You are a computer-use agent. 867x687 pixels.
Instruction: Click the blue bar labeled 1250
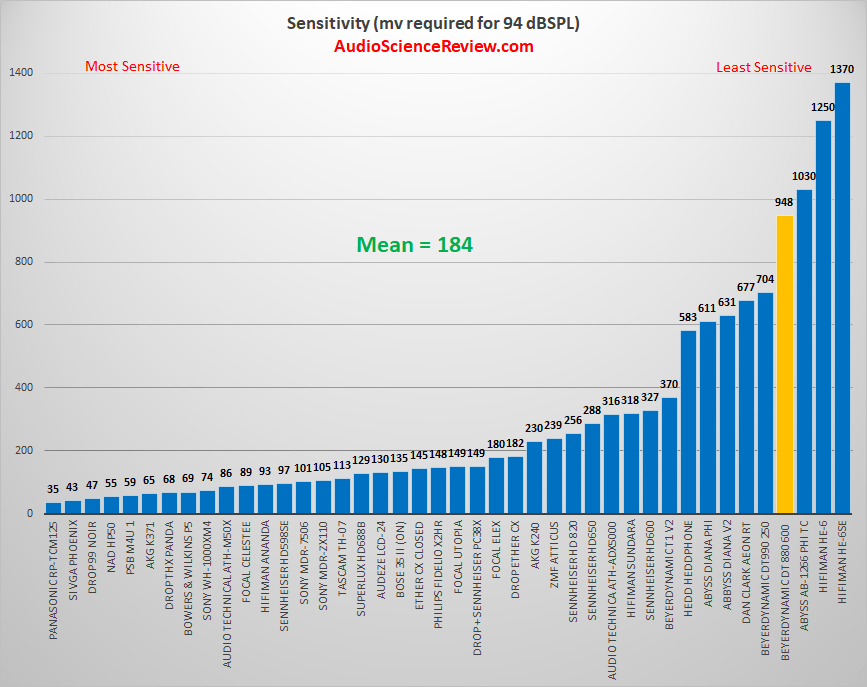pos(823,317)
